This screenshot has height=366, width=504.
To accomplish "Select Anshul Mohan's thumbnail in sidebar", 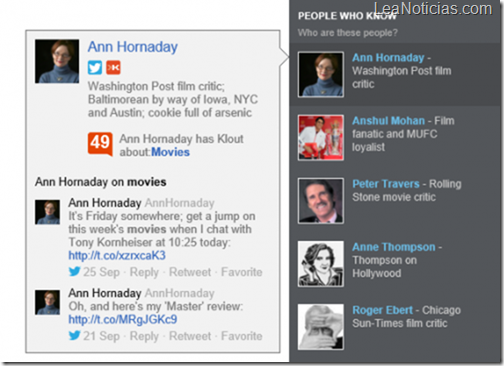I will [321, 138].
